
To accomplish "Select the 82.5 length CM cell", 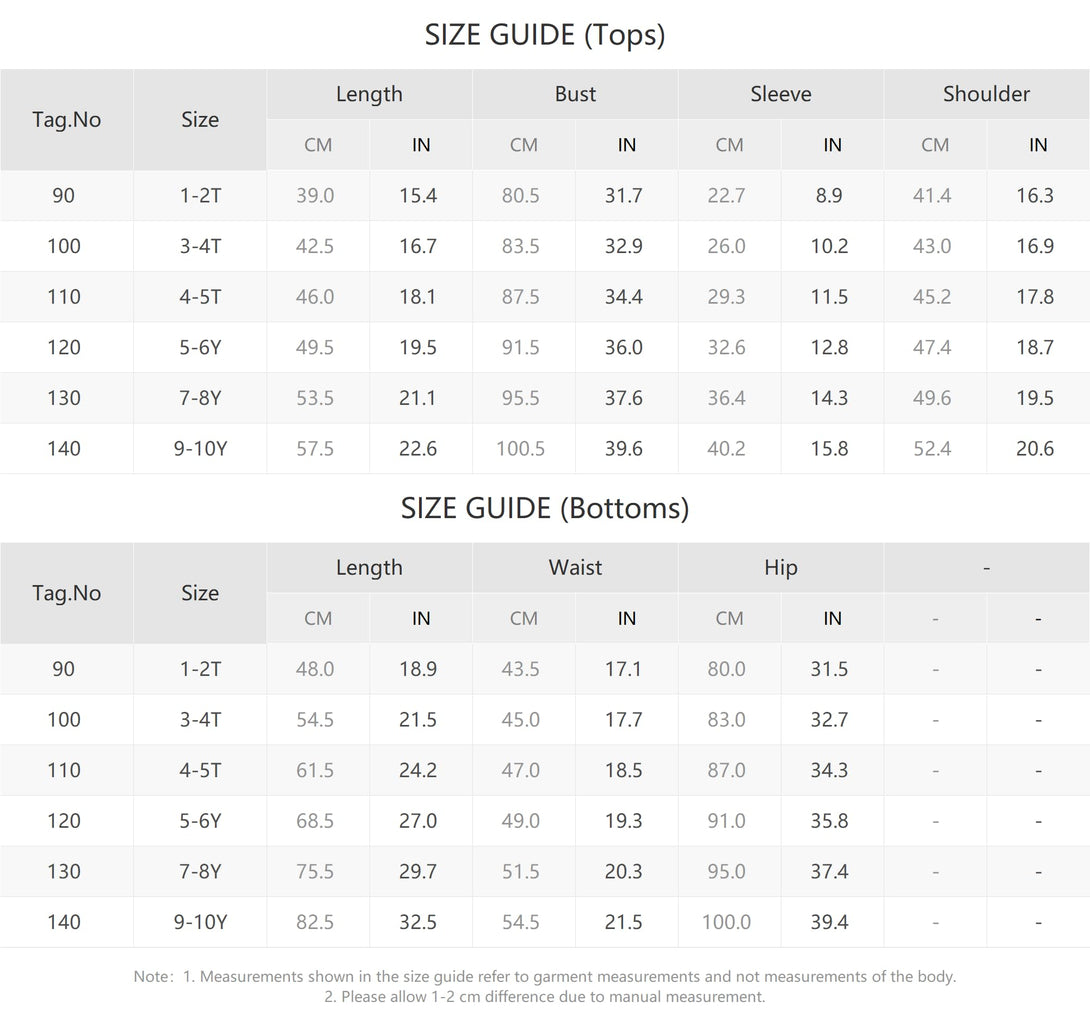I will click(x=315, y=922).
